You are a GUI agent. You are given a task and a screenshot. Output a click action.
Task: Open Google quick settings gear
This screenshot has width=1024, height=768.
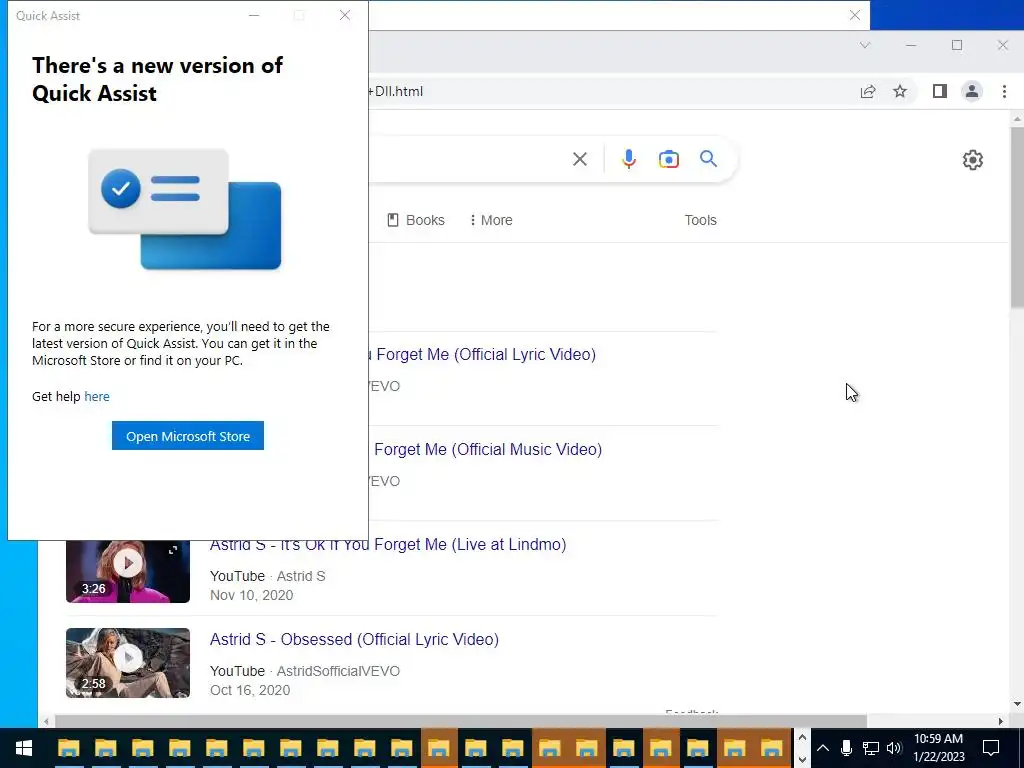point(972,159)
